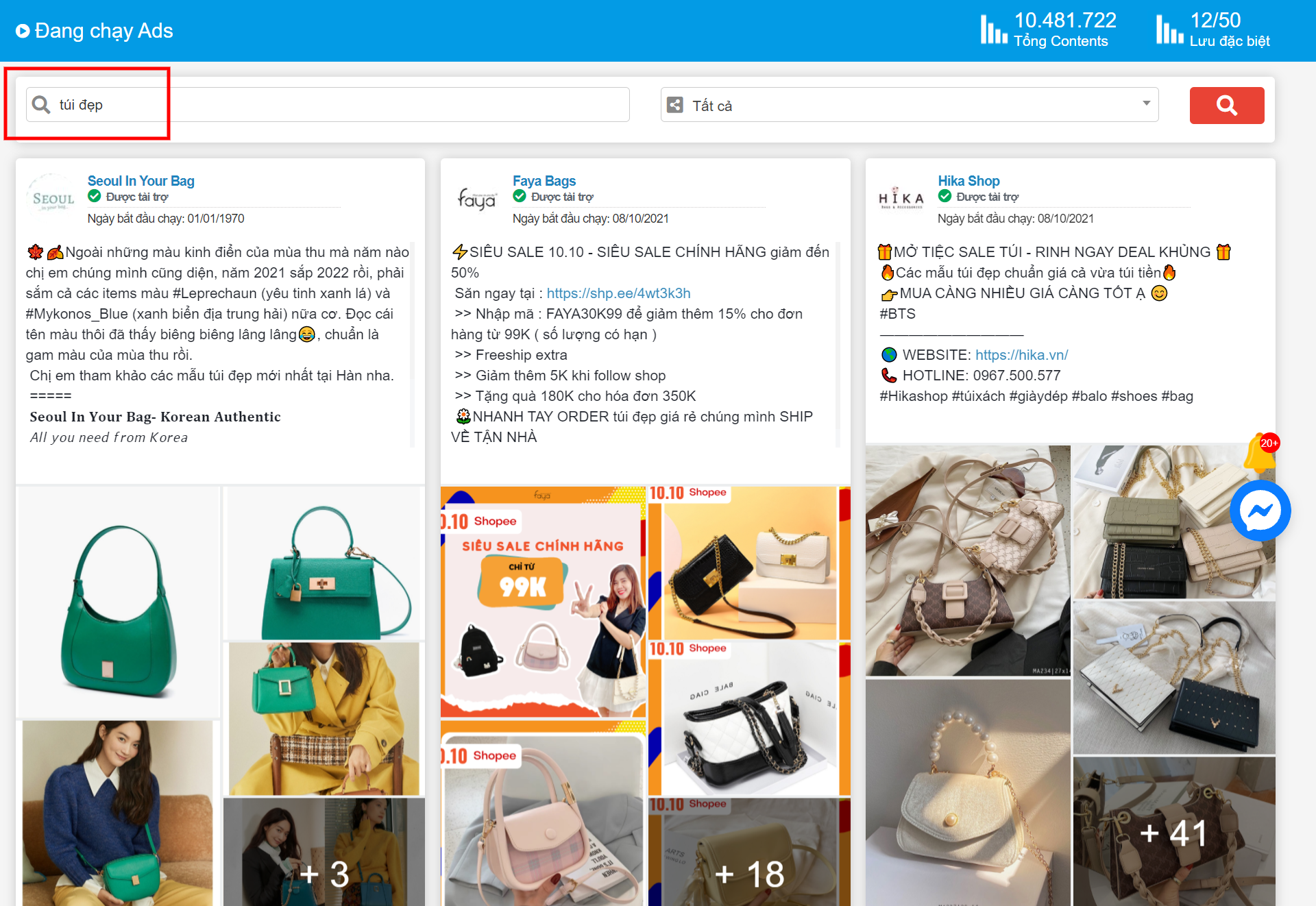Open the Hika Shop page link
Viewport: 1316px width, 906px height.
[x=968, y=181]
